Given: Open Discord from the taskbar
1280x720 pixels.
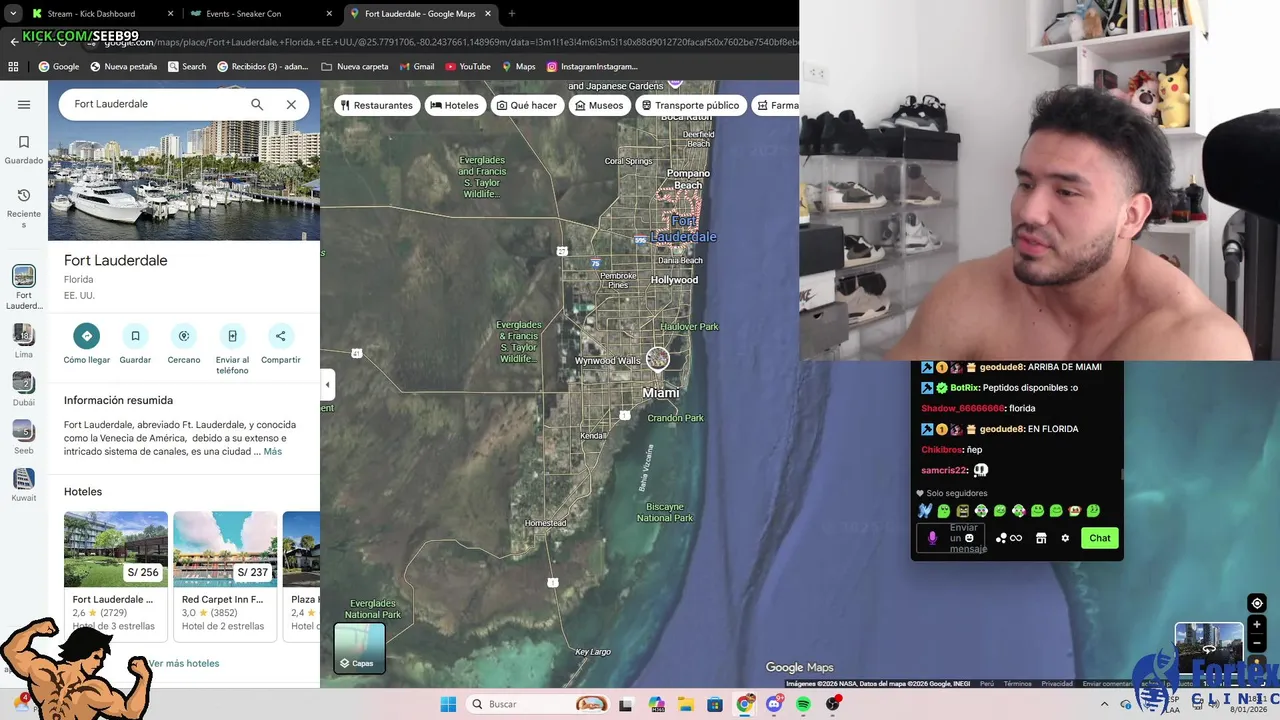Looking at the screenshot, I should pyautogui.click(x=774, y=704).
